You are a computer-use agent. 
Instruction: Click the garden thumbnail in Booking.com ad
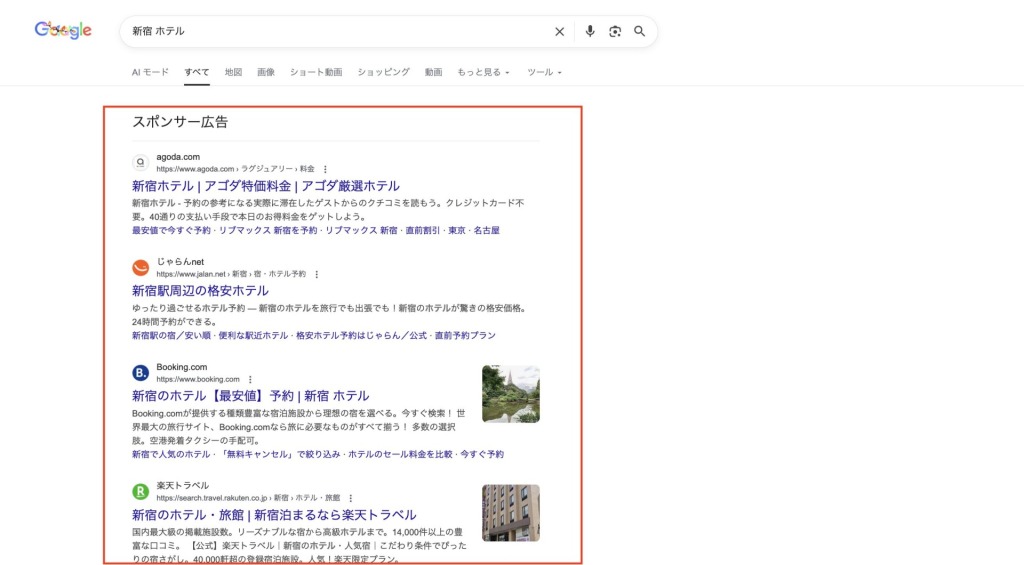pyautogui.click(x=510, y=394)
